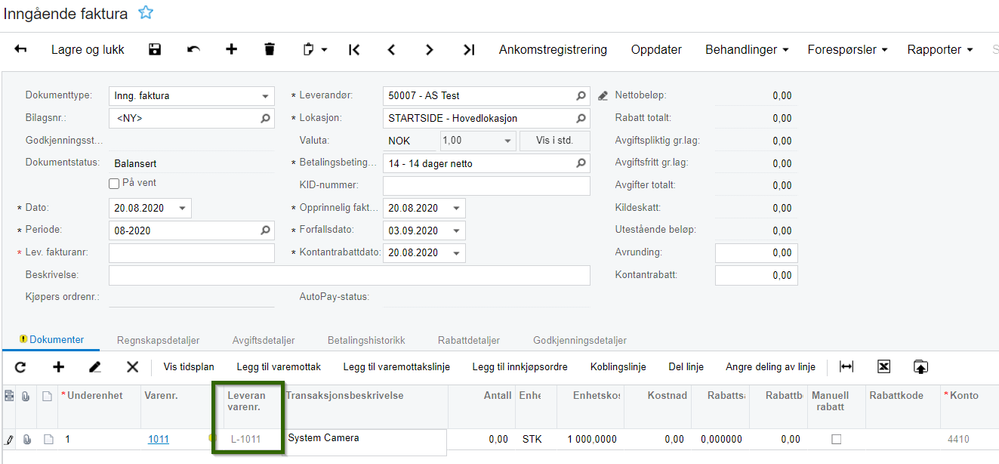Click the favorite star next to Inngående faktura
The height and width of the screenshot is (464, 999).
tap(146, 13)
